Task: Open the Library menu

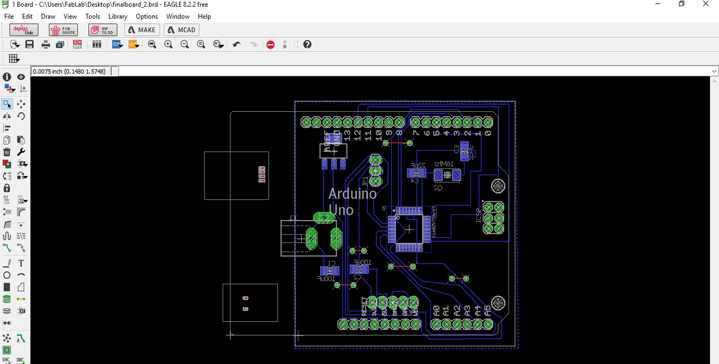Action: (x=118, y=17)
